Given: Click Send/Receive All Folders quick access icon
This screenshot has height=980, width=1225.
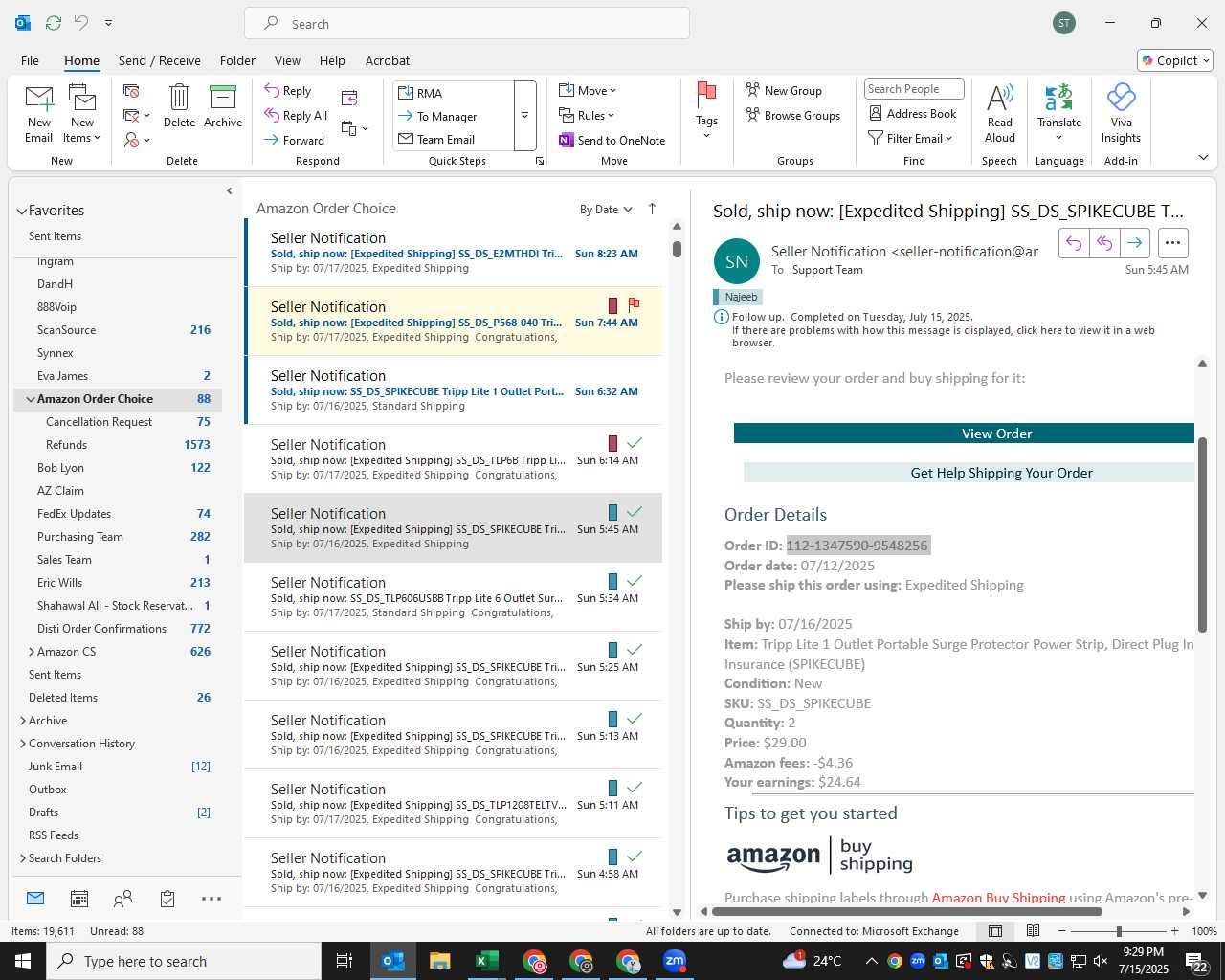Looking at the screenshot, I should click(x=54, y=23).
